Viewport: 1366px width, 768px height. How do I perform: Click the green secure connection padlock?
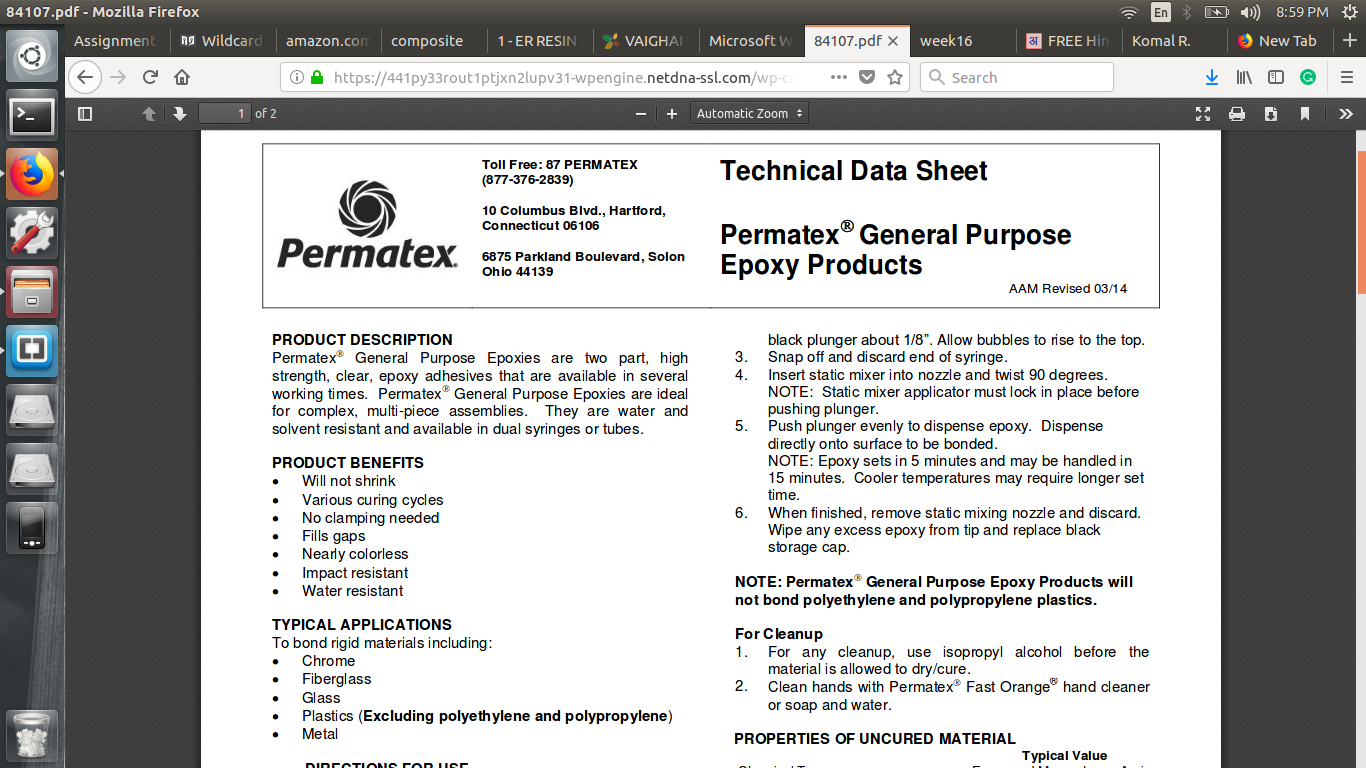[x=317, y=77]
